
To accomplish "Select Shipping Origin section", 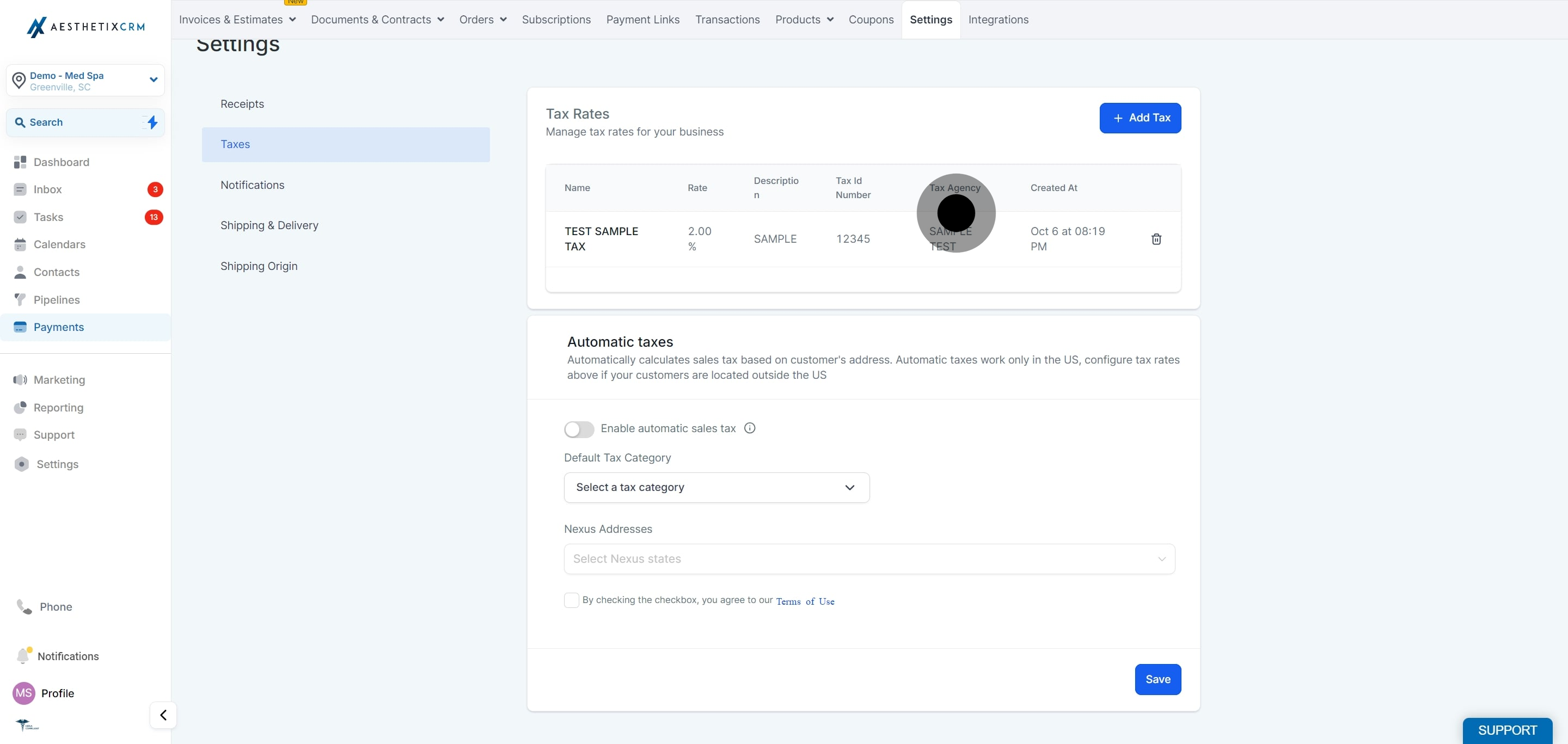I will click(x=346, y=266).
